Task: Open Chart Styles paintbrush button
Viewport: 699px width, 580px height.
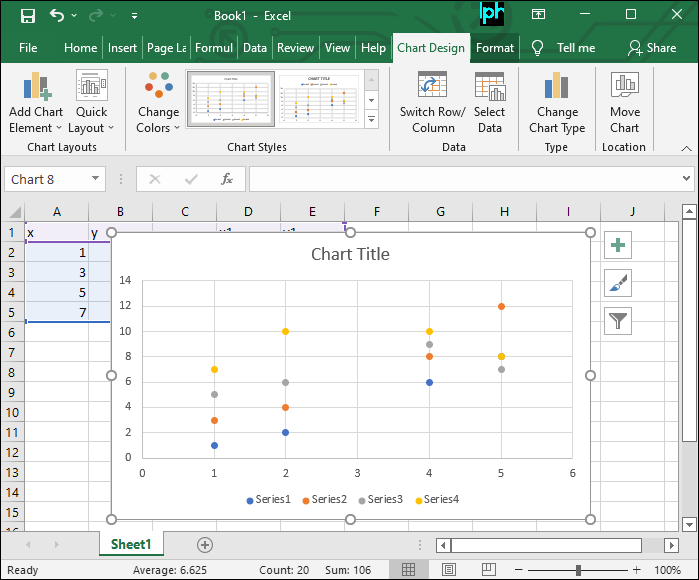Action: click(618, 283)
